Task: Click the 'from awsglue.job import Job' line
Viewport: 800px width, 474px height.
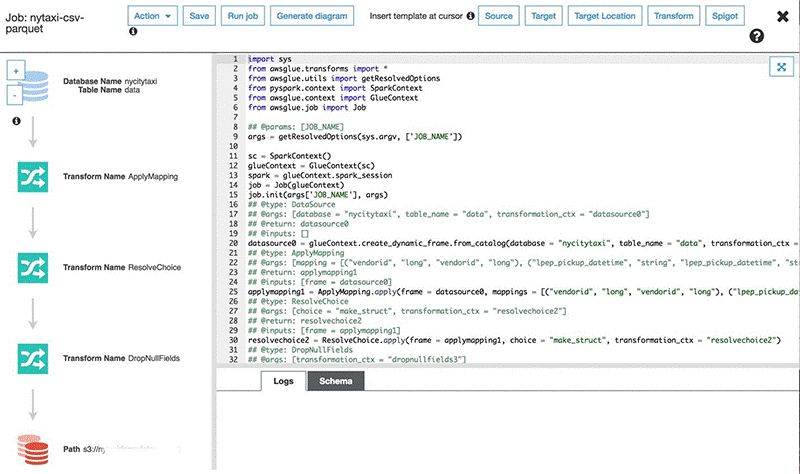Action: coord(307,108)
